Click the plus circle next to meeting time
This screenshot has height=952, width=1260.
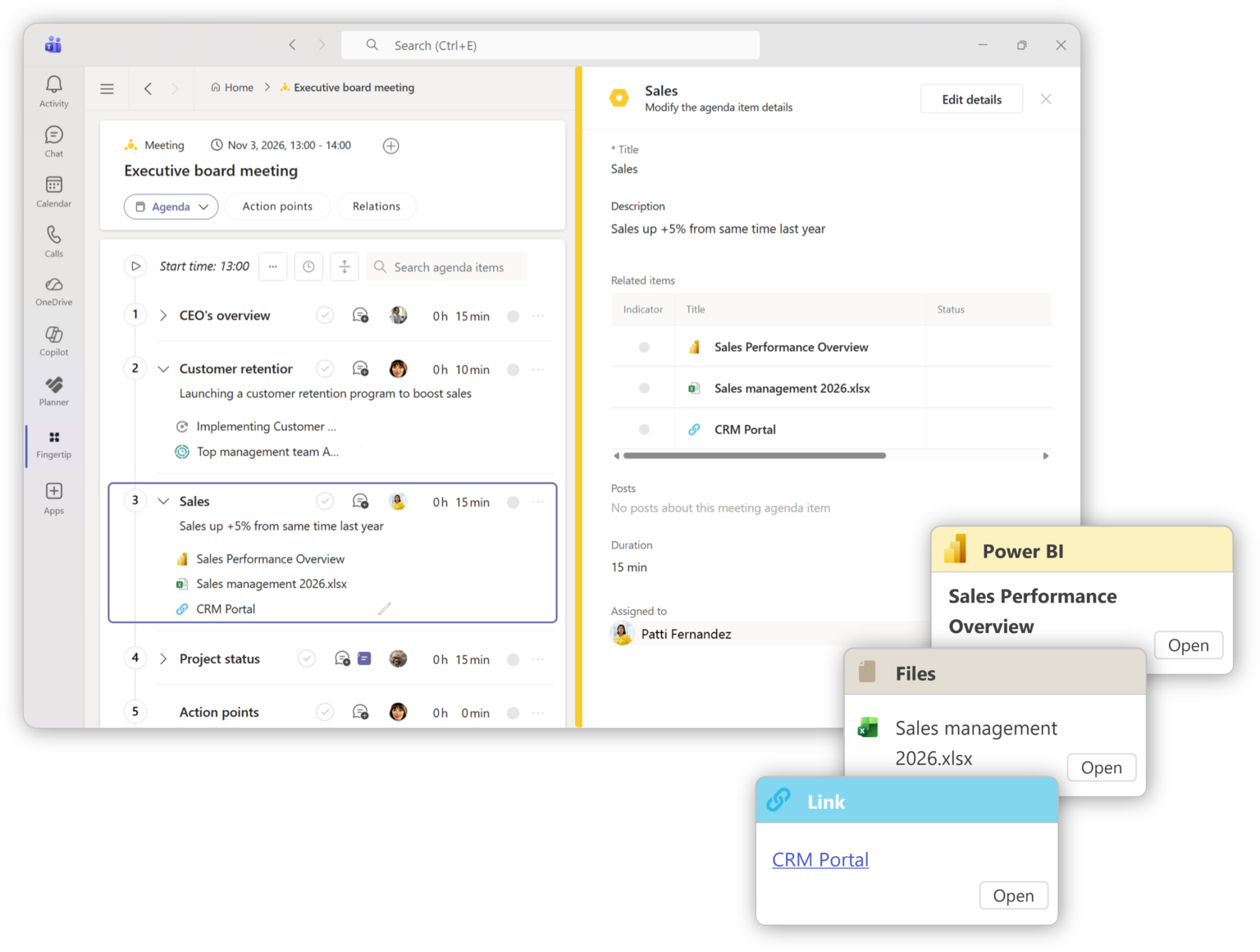(391, 146)
